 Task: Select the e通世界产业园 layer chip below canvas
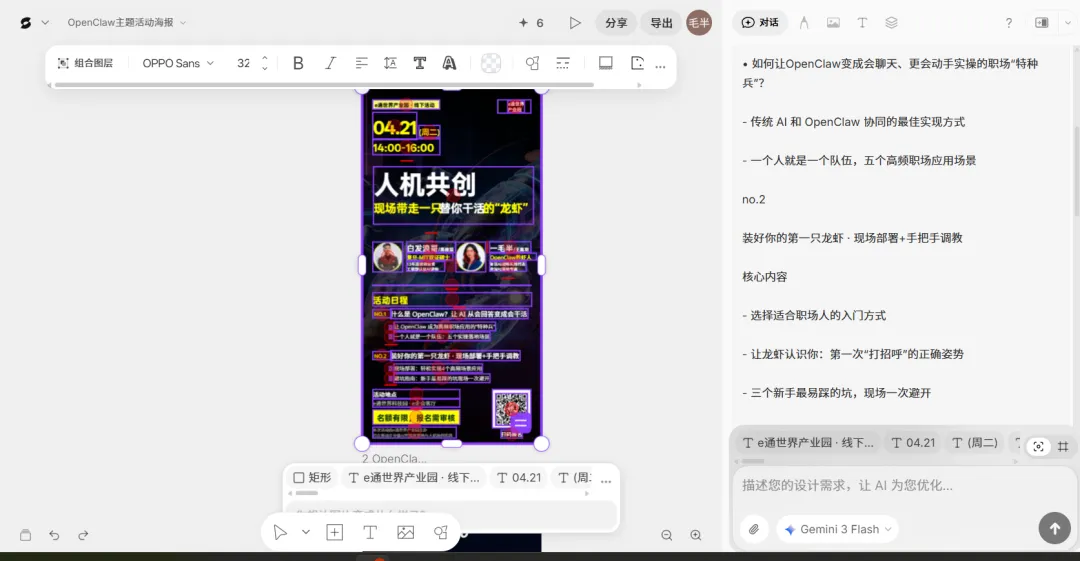coord(414,478)
